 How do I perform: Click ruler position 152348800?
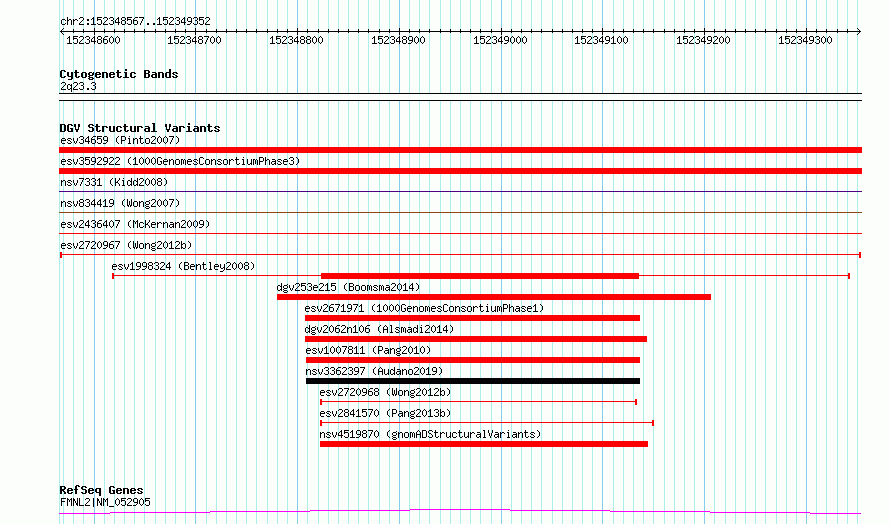[x=296, y=40]
